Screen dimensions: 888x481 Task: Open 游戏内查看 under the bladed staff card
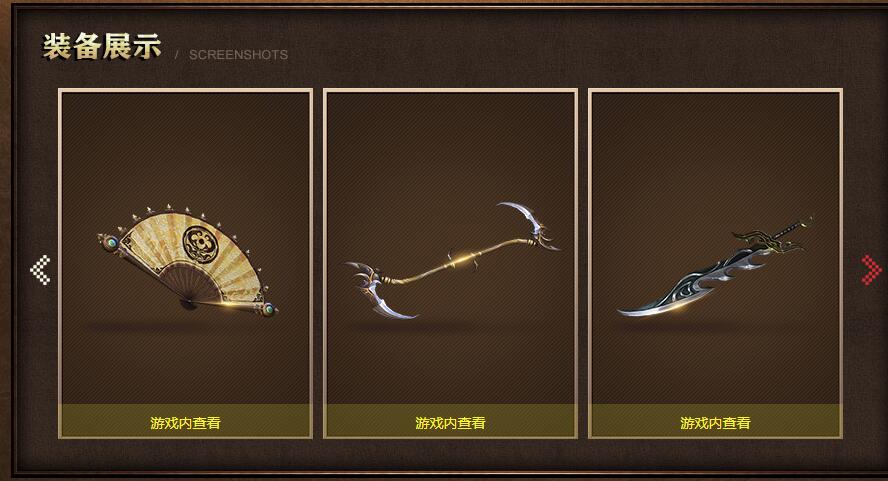tap(450, 423)
